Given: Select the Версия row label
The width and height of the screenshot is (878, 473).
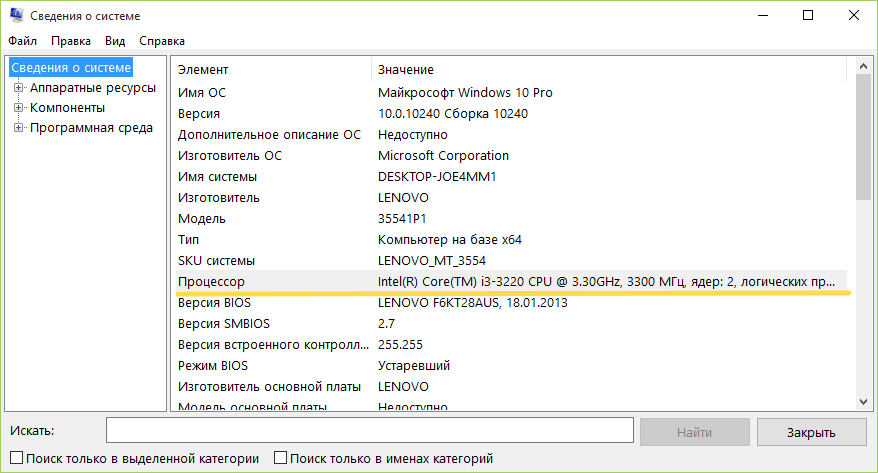Looking at the screenshot, I should [x=199, y=114].
